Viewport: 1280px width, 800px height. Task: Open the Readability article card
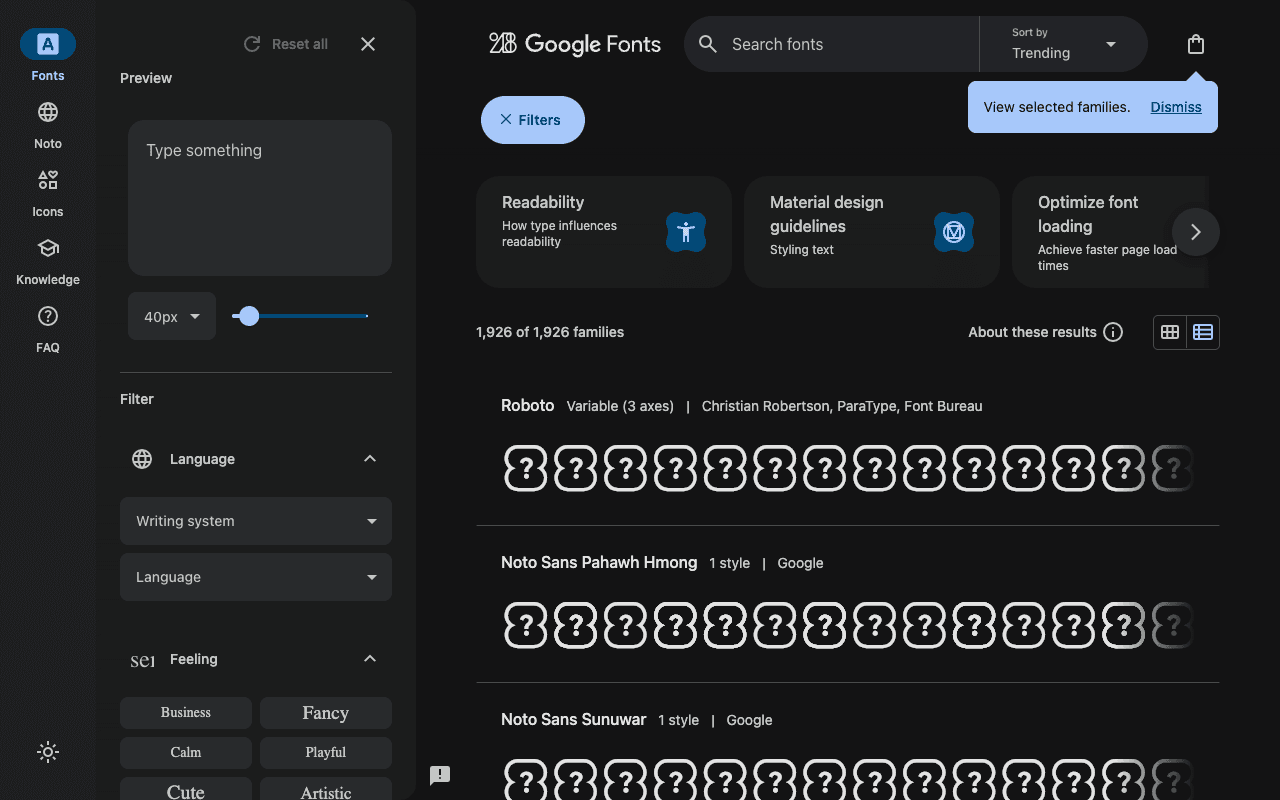[604, 232]
